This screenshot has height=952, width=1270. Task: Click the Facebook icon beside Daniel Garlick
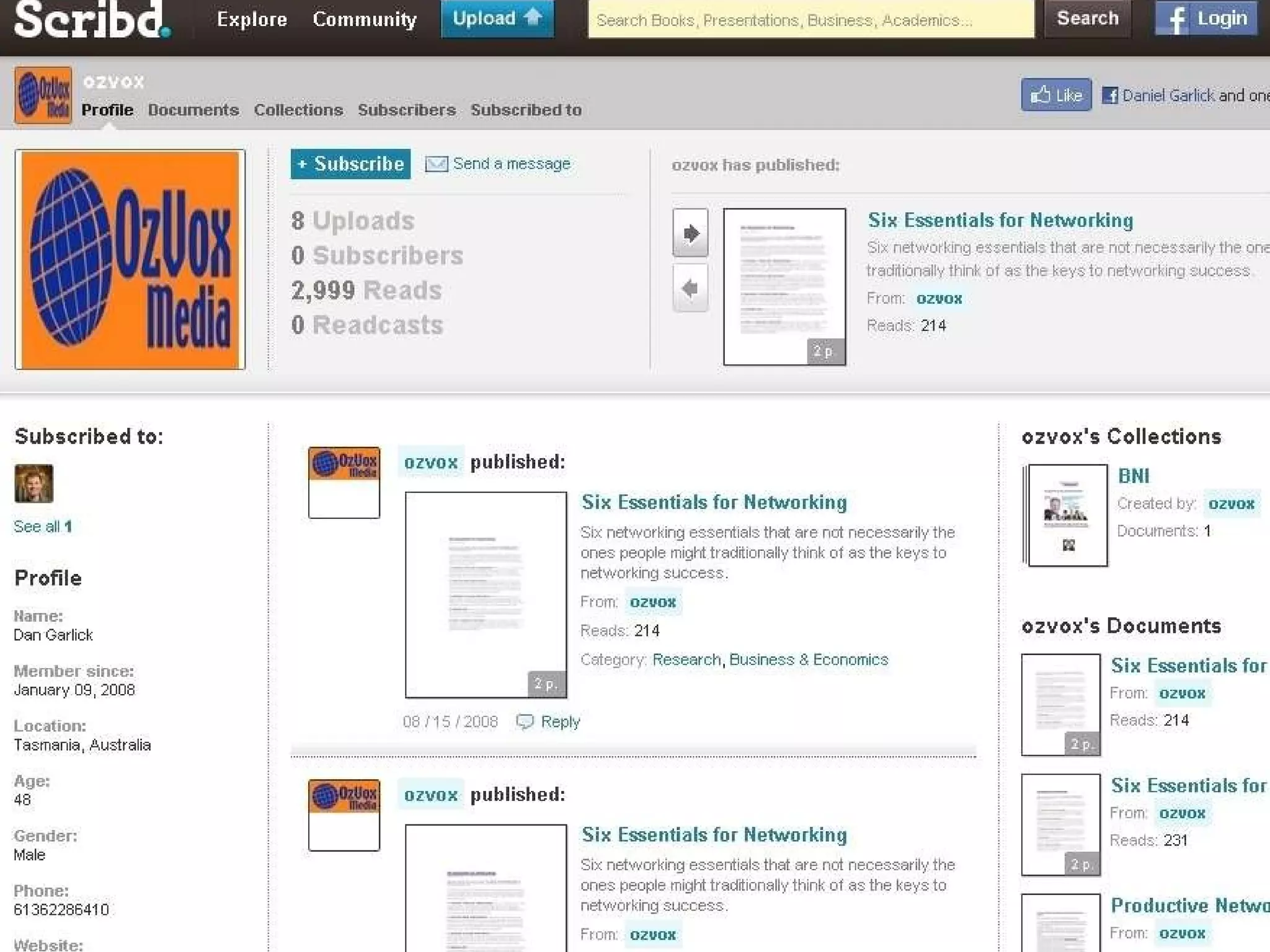pos(1110,95)
